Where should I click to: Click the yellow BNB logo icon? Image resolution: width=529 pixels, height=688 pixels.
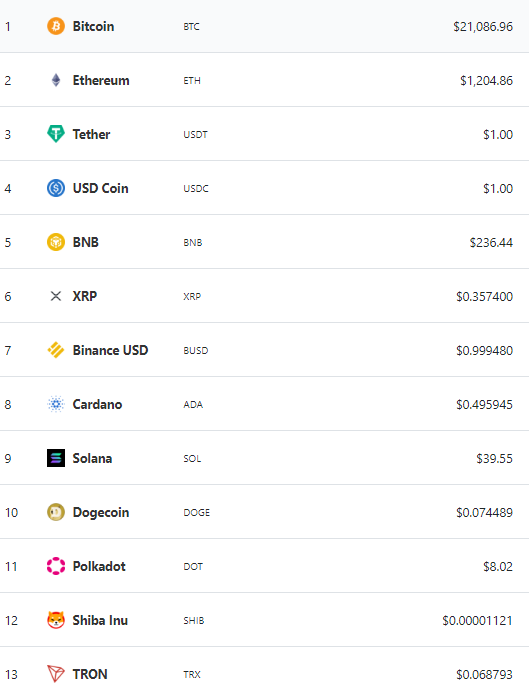[56, 242]
